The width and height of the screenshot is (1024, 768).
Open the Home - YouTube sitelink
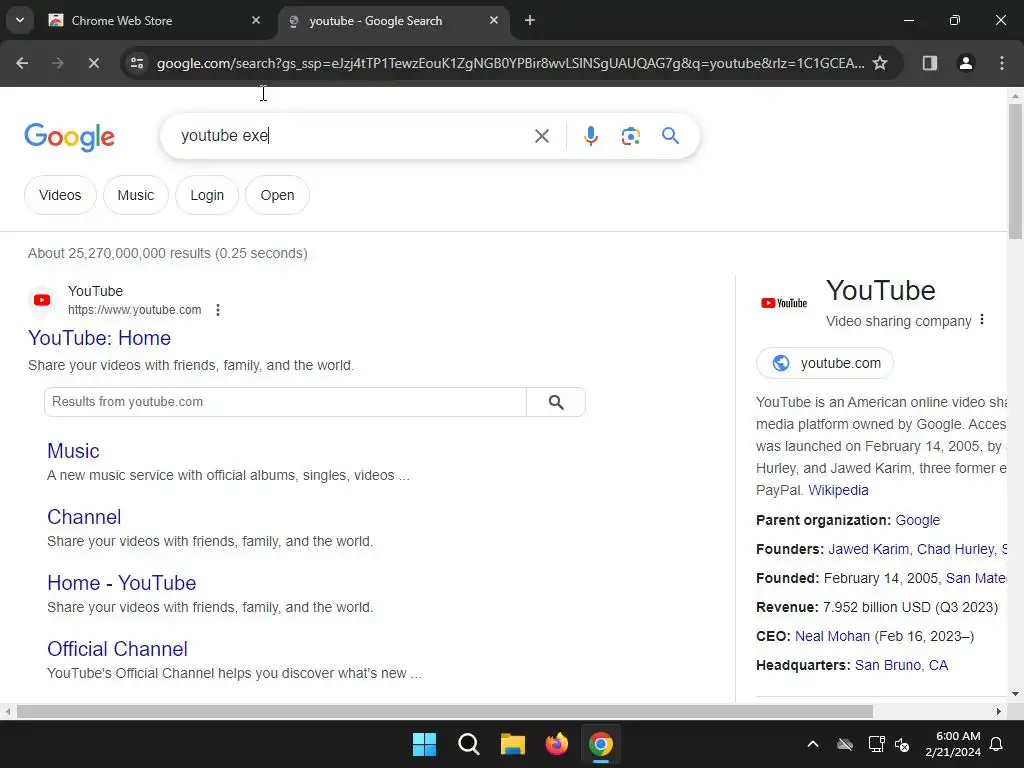pyautogui.click(x=121, y=583)
